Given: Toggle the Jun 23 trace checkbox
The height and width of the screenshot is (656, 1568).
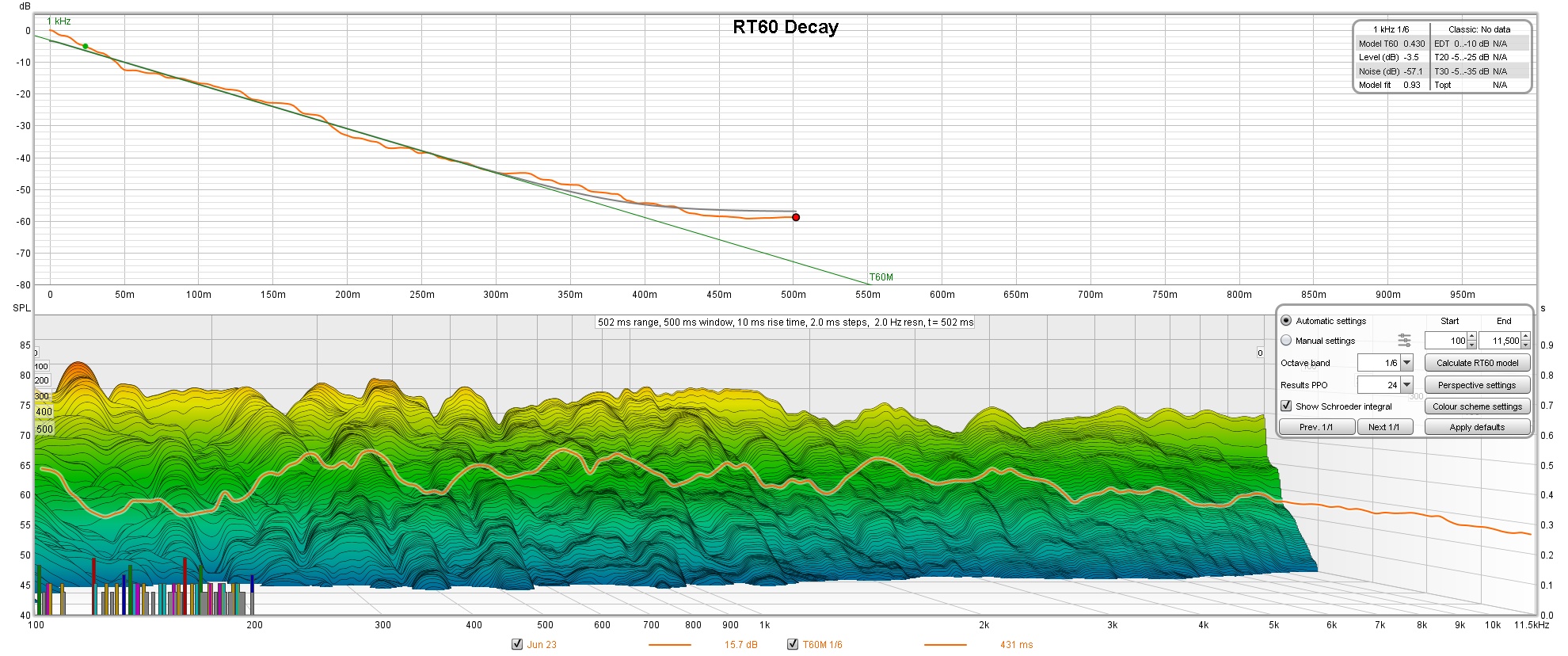Looking at the screenshot, I should (x=517, y=644).
